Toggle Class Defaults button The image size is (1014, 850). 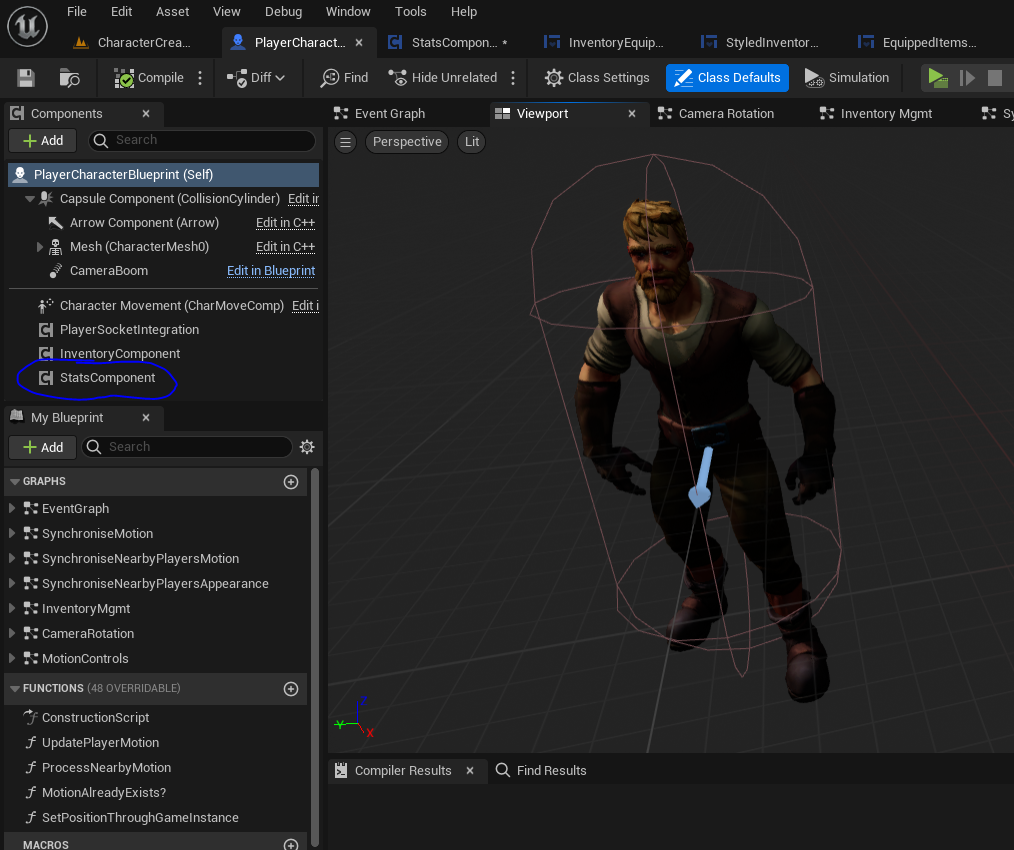click(x=728, y=78)
